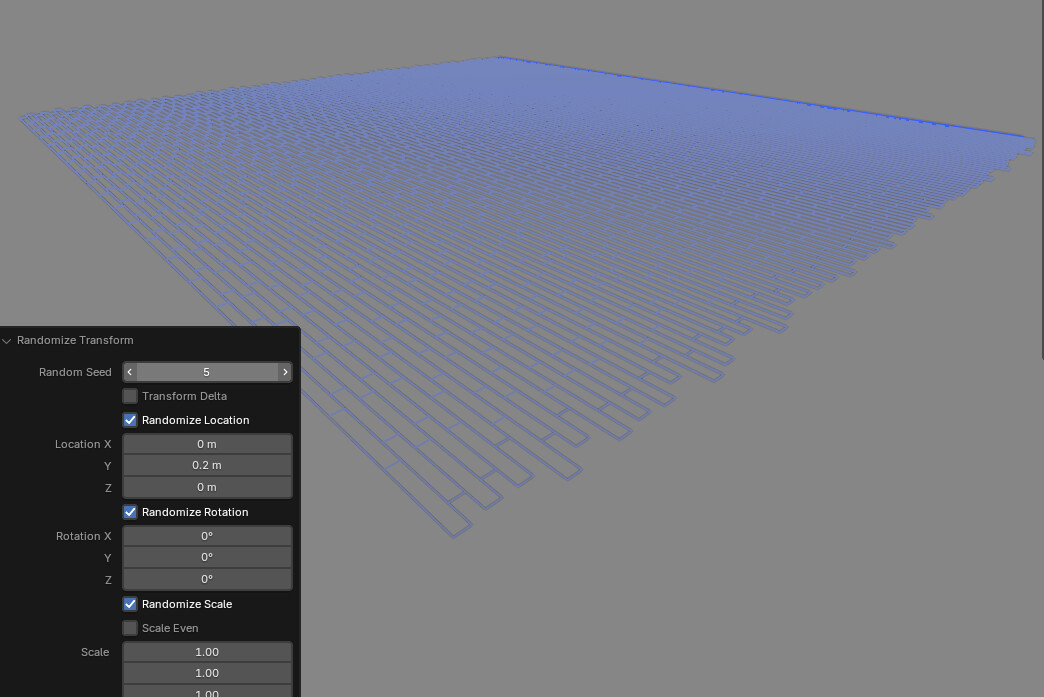Click the Location Z value field
This screenshot has width=1044, height=697.
tap(207, 487)
